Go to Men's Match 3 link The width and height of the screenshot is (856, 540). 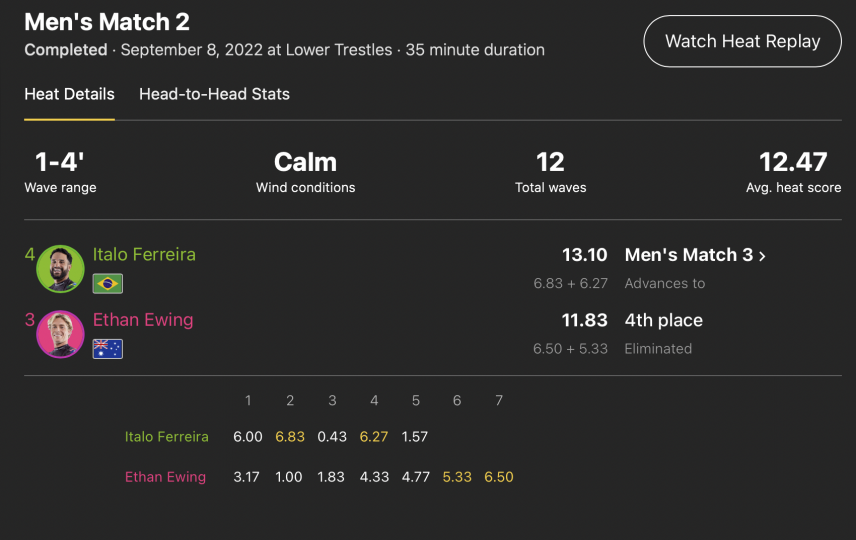[689, 255]
